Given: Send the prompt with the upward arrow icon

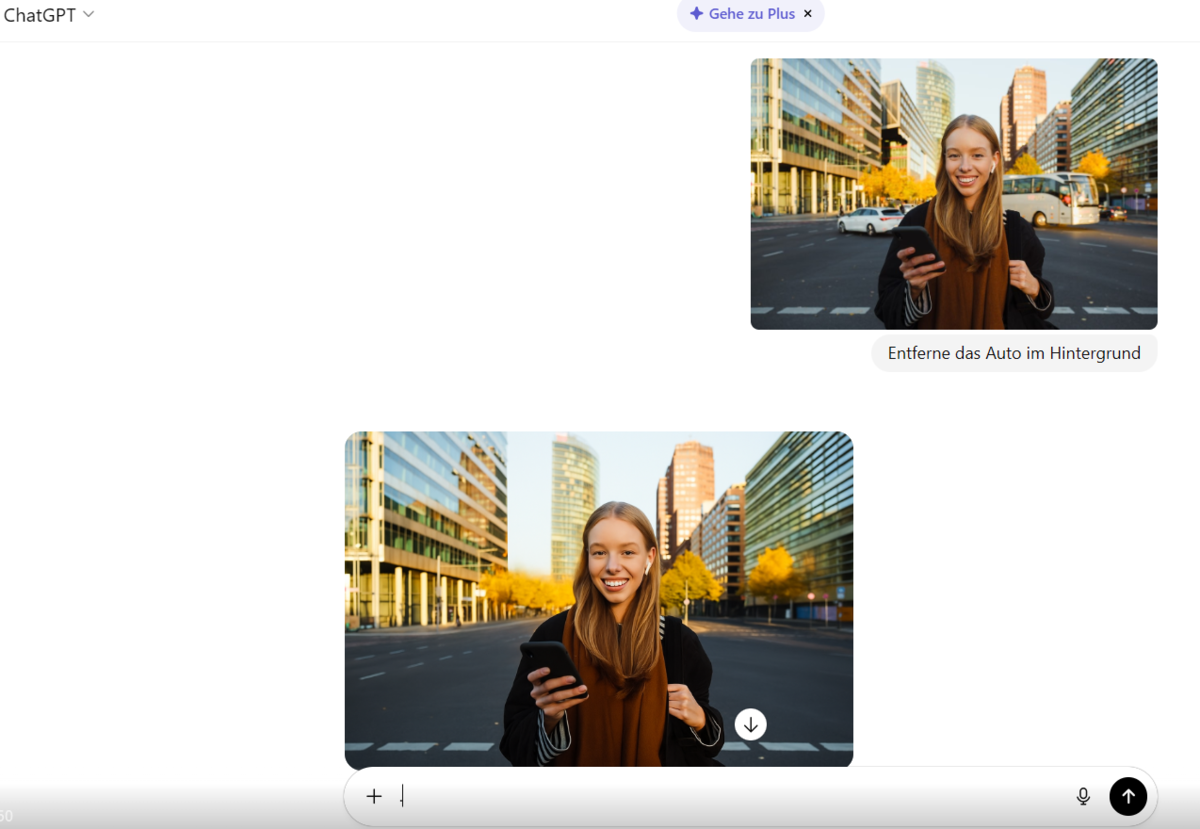Looking at the screenshot, I should pyautogui.click(x=1128, y=796).
